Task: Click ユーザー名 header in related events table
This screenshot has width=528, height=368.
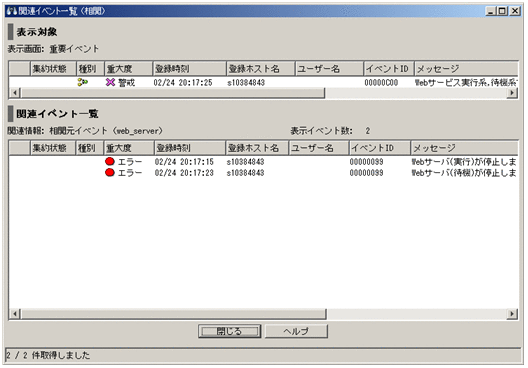Action: (x=318, y=148)
